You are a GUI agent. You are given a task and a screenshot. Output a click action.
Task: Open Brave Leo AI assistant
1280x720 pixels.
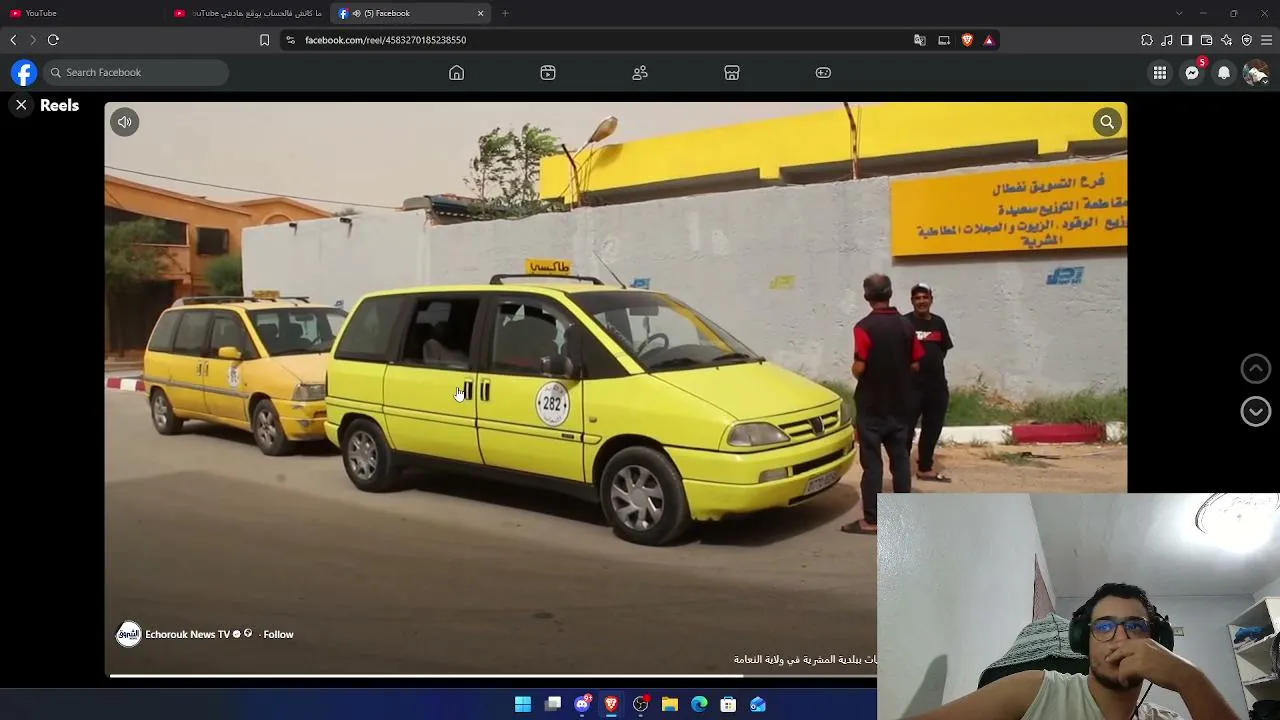click(1226, 40)
